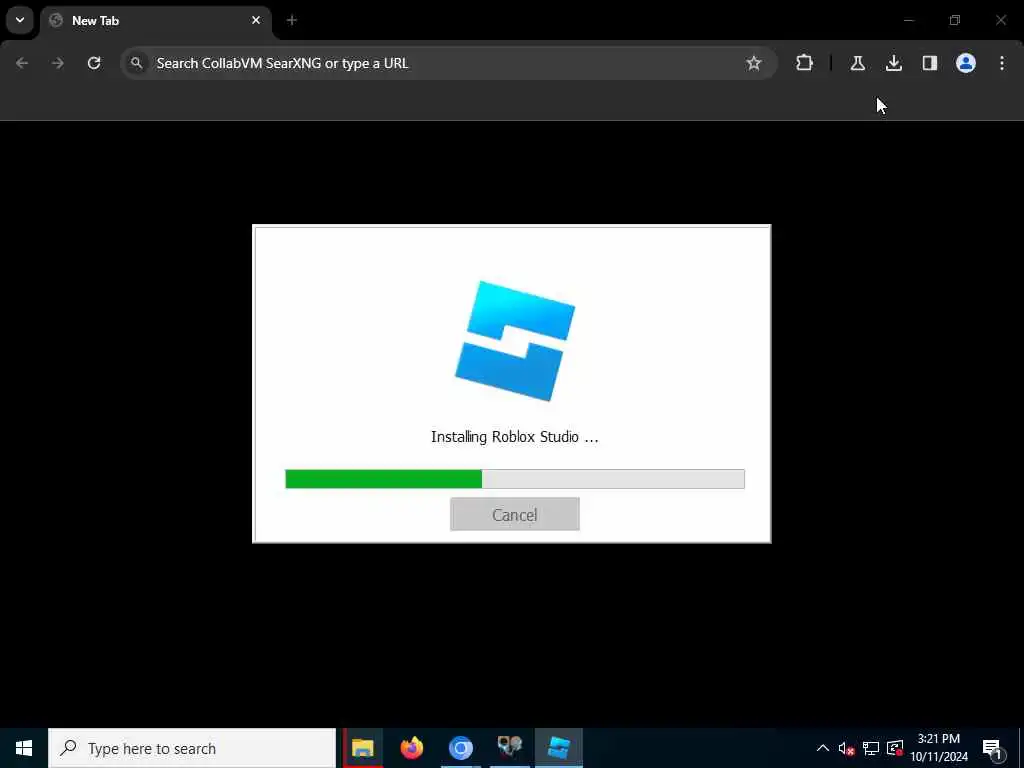The image size is (1024, 768).
Task: Click the search icon in address bar
Action: click(x=136, y=63)
